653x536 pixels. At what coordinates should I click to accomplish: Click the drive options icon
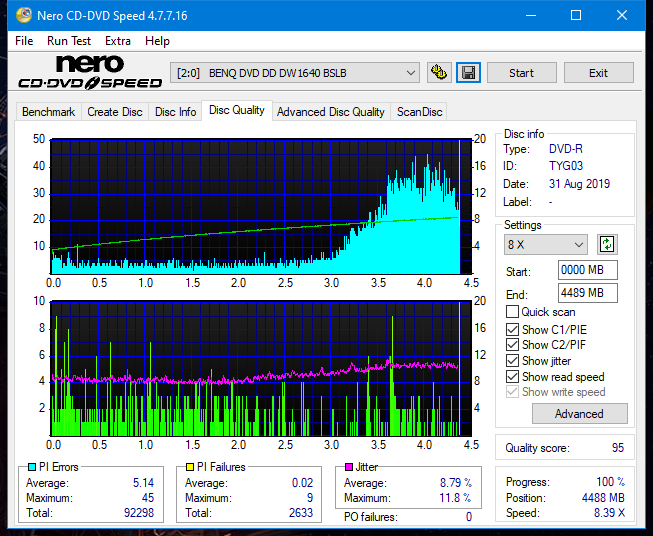click(x=439, y=73)
